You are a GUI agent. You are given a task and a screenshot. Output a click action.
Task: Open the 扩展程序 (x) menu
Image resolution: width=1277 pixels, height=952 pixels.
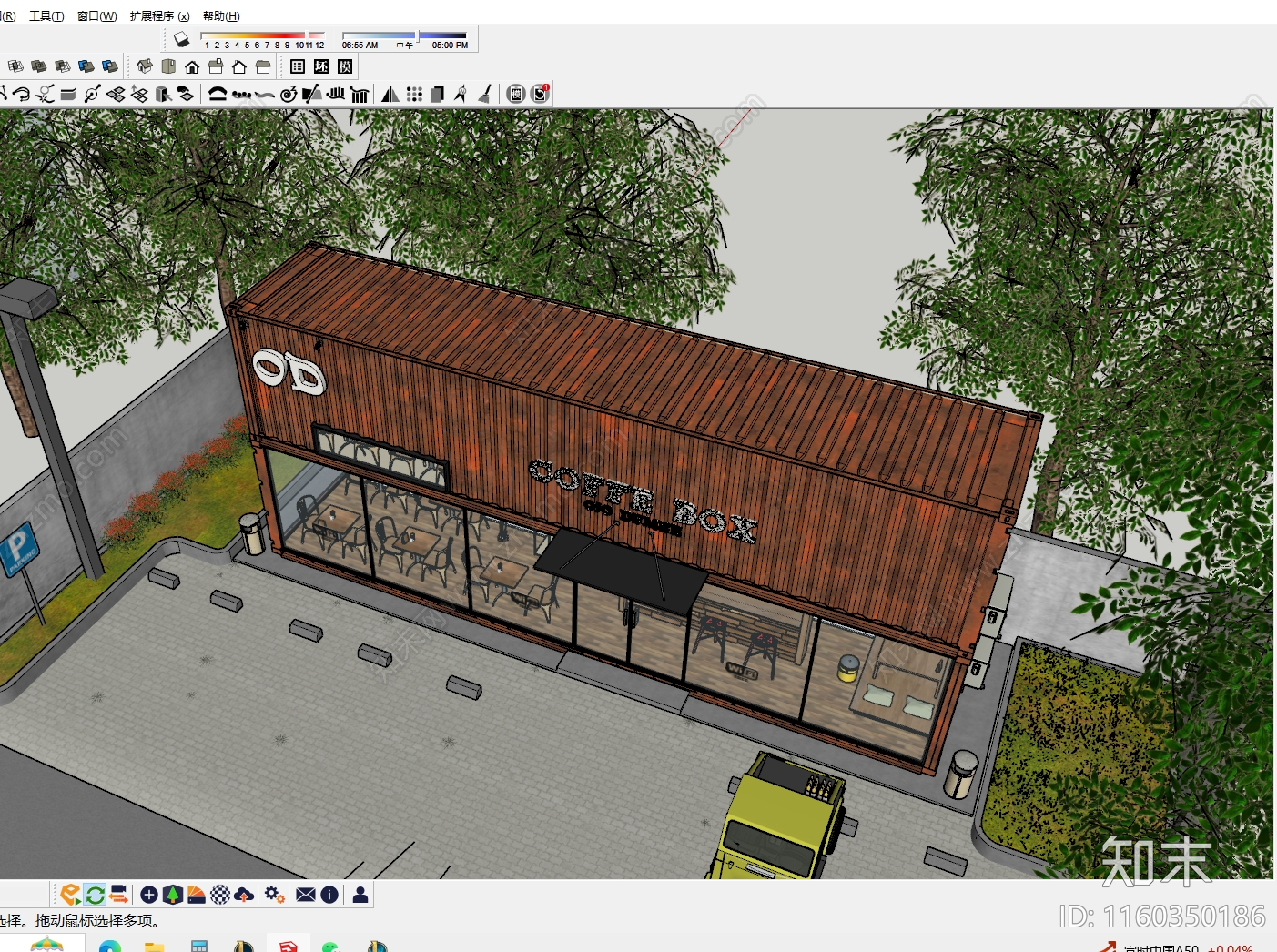159,16
